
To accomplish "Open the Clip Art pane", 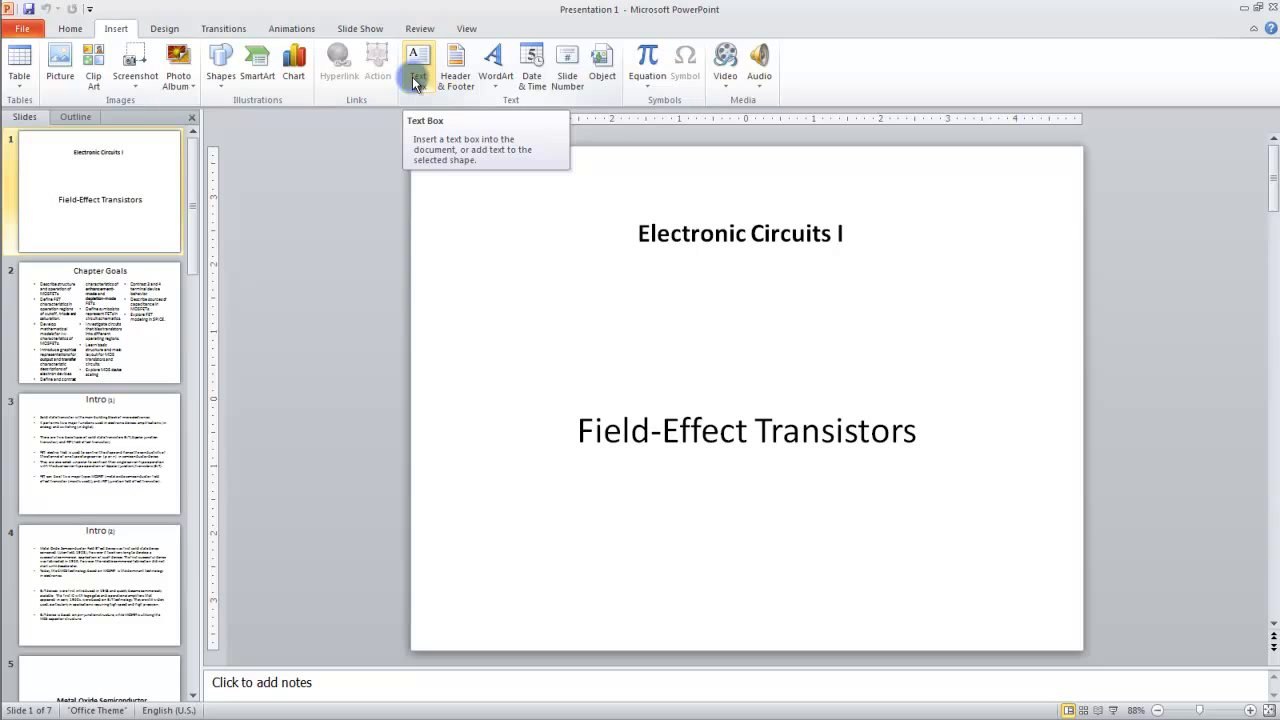I will click(93, 67).
